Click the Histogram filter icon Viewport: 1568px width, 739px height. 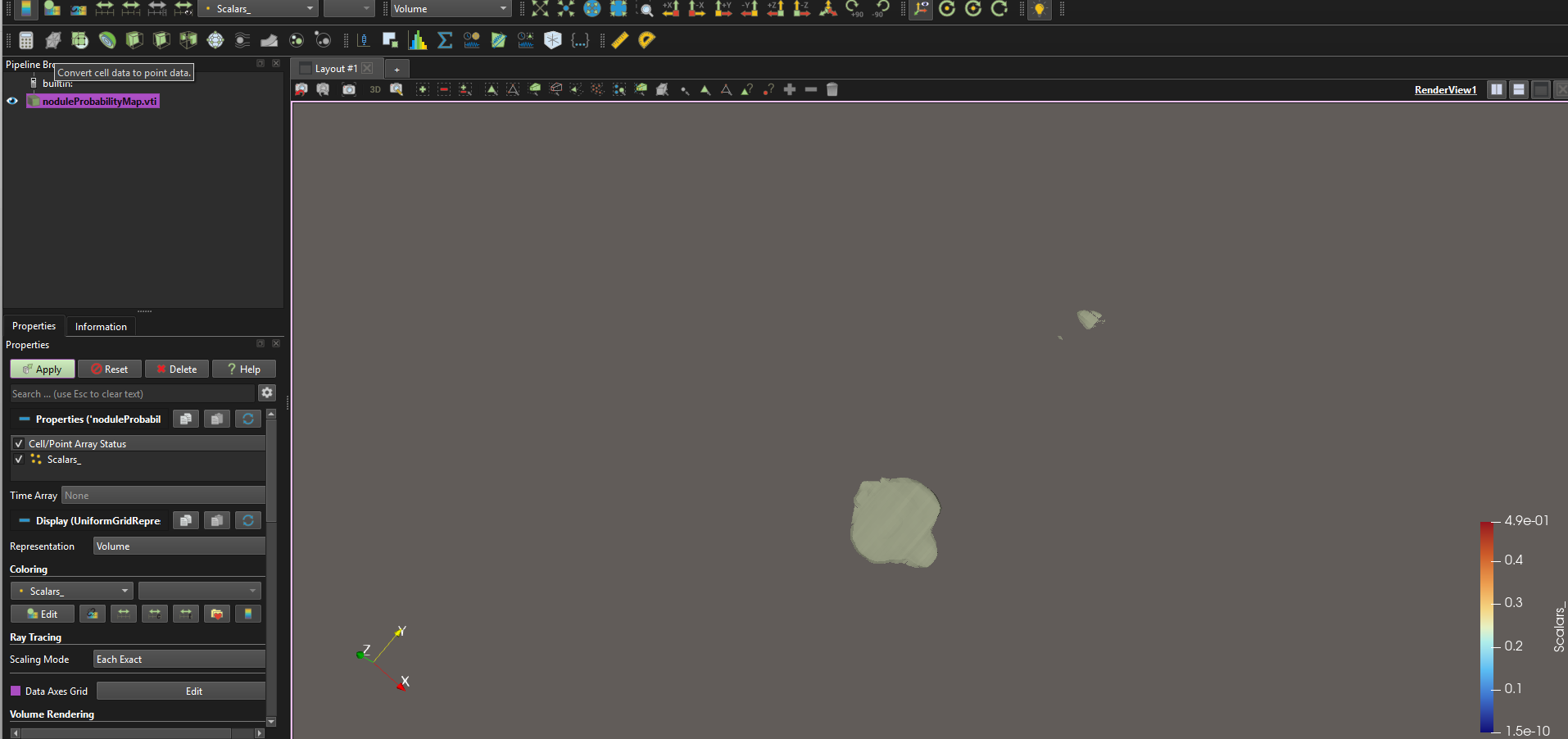[x=418, y=40]
